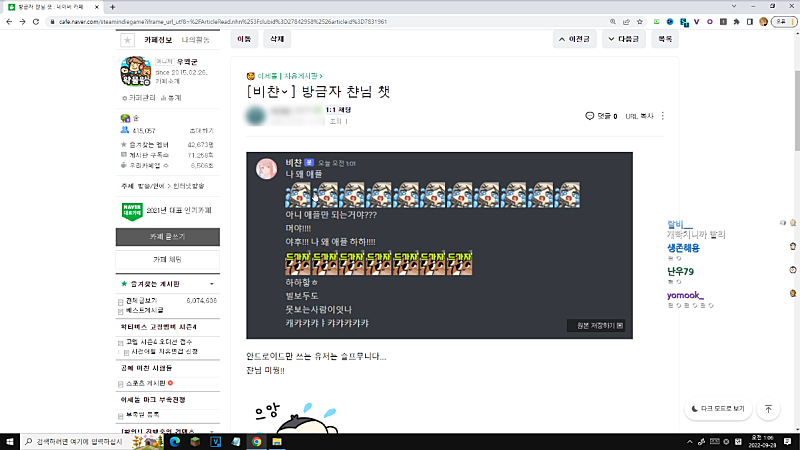
Task: Open Minecraft block icon in taskbar
Action: point(195,441)
